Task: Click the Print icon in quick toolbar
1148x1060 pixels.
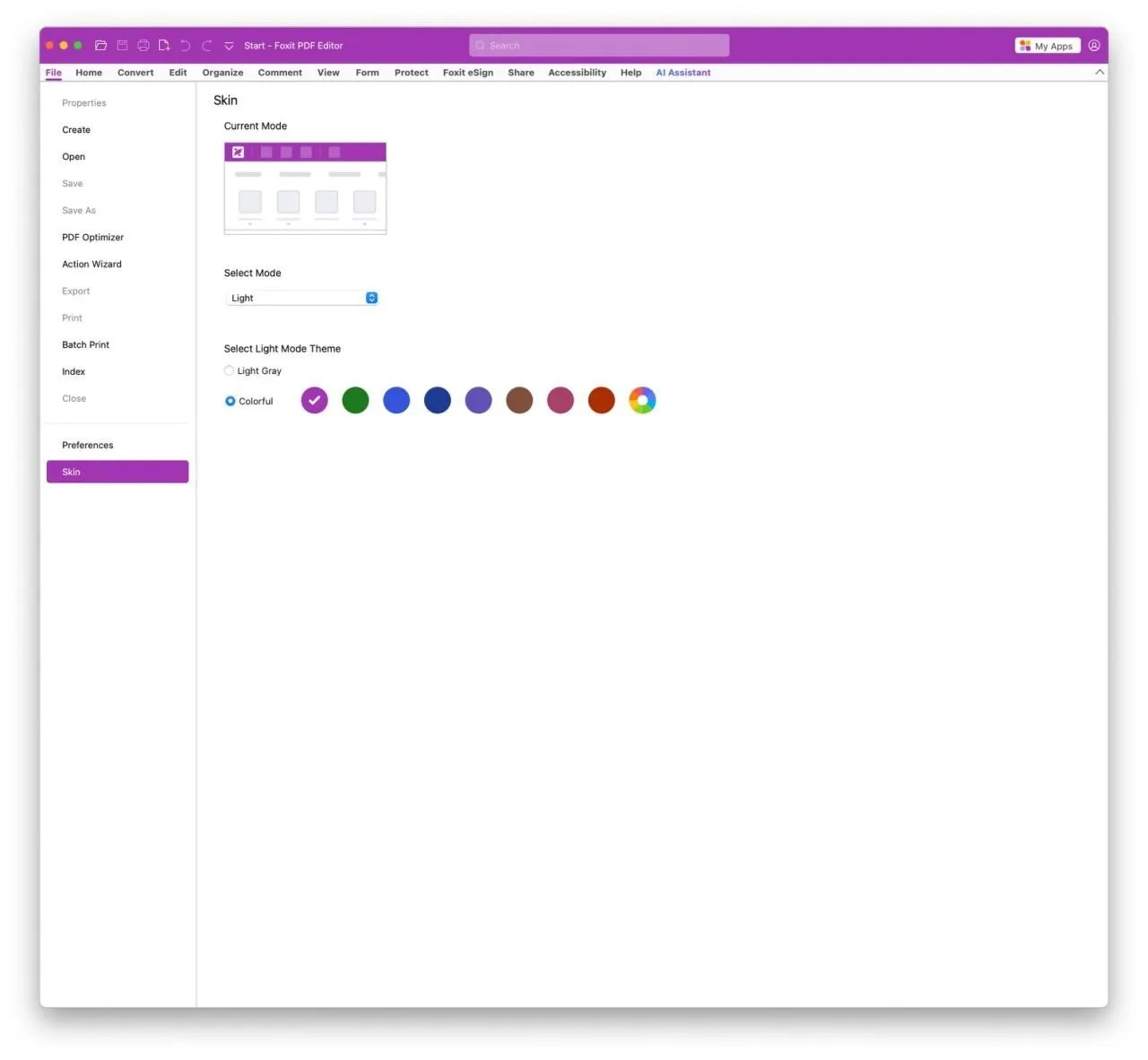Action: click(143, 46)
